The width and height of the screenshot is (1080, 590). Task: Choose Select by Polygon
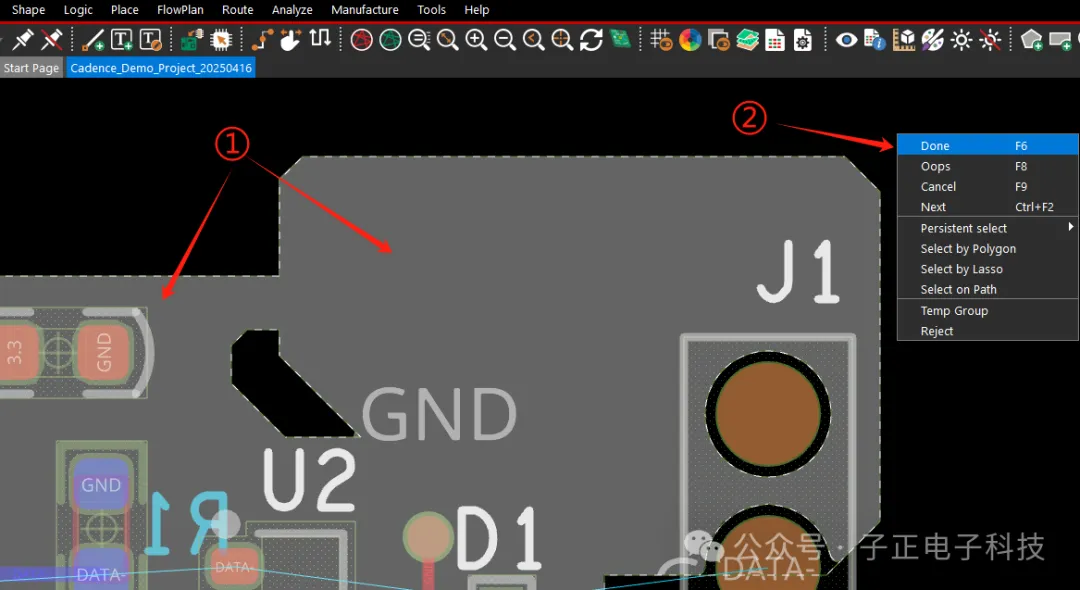(988, 249)
